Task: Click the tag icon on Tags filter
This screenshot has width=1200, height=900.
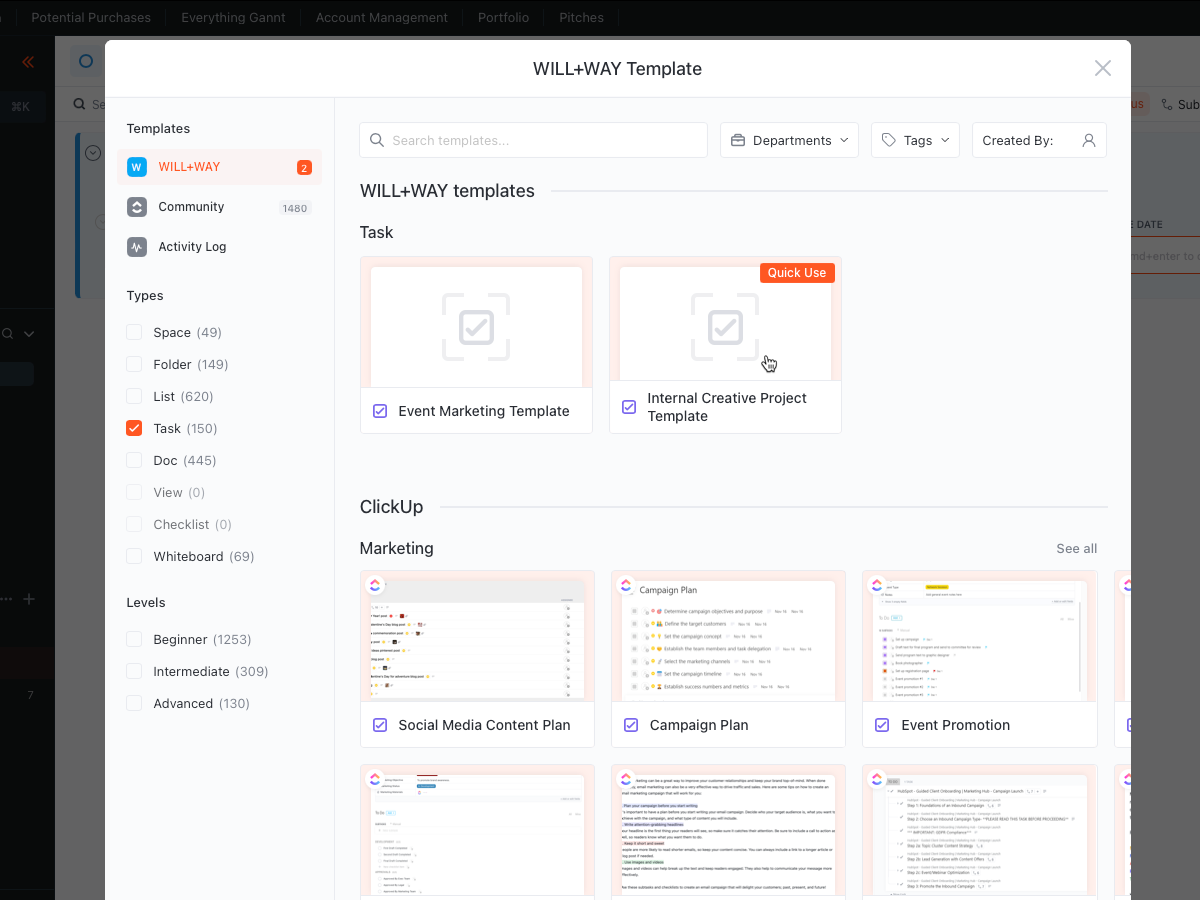Action: click(x=889, y=140)
